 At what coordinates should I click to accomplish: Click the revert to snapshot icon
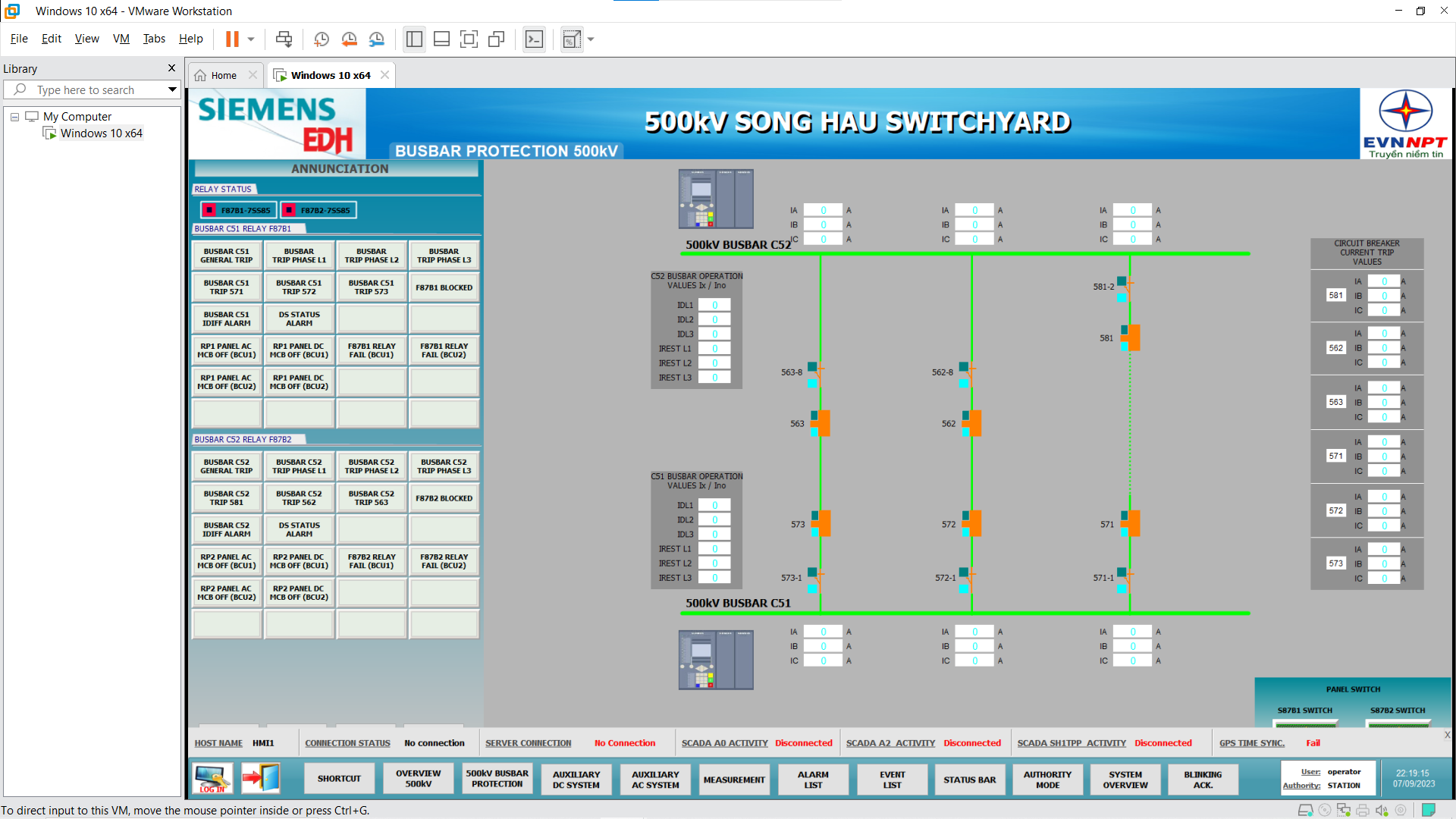(x=349, y=39)
